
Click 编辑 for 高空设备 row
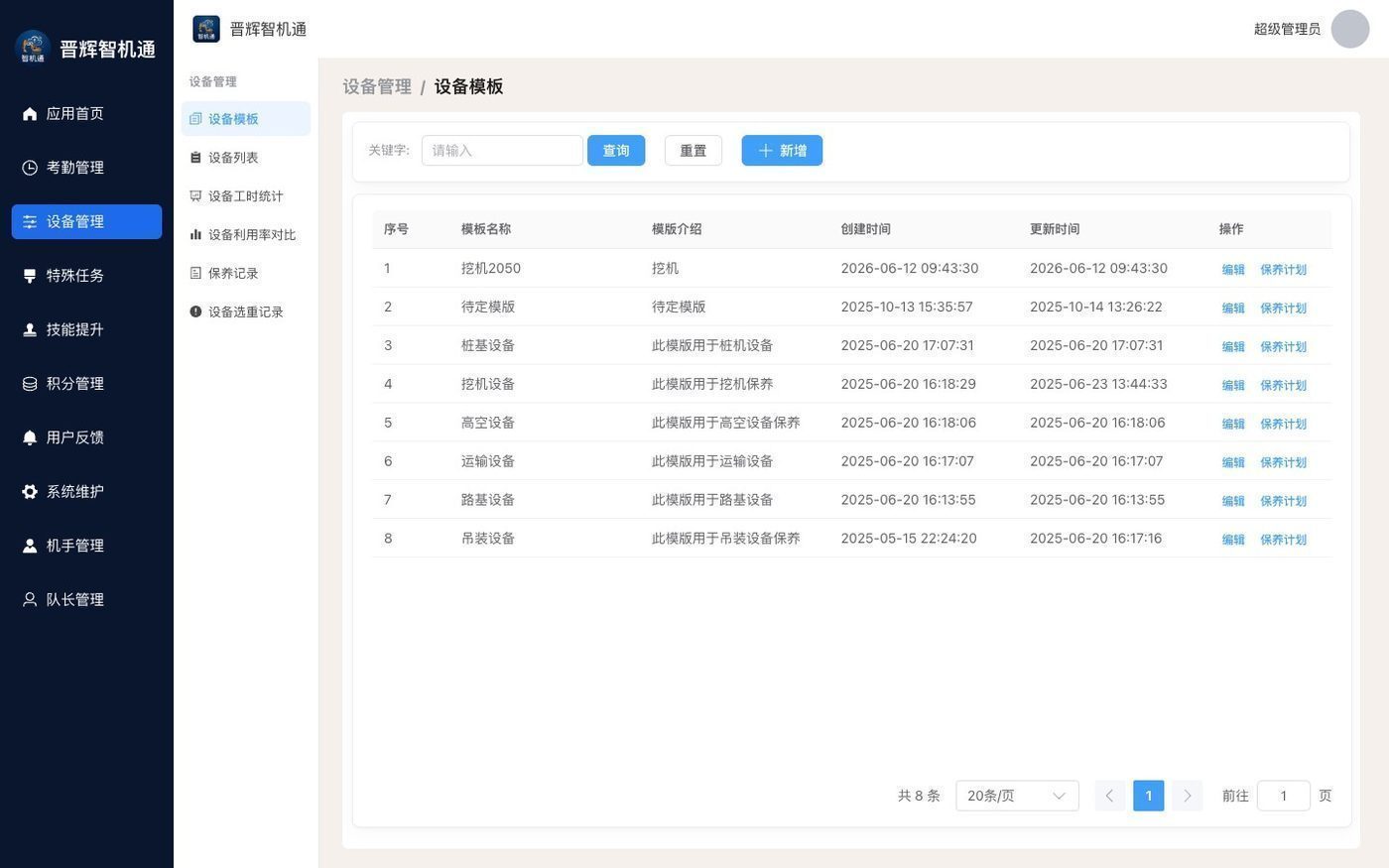point(1233,425)
